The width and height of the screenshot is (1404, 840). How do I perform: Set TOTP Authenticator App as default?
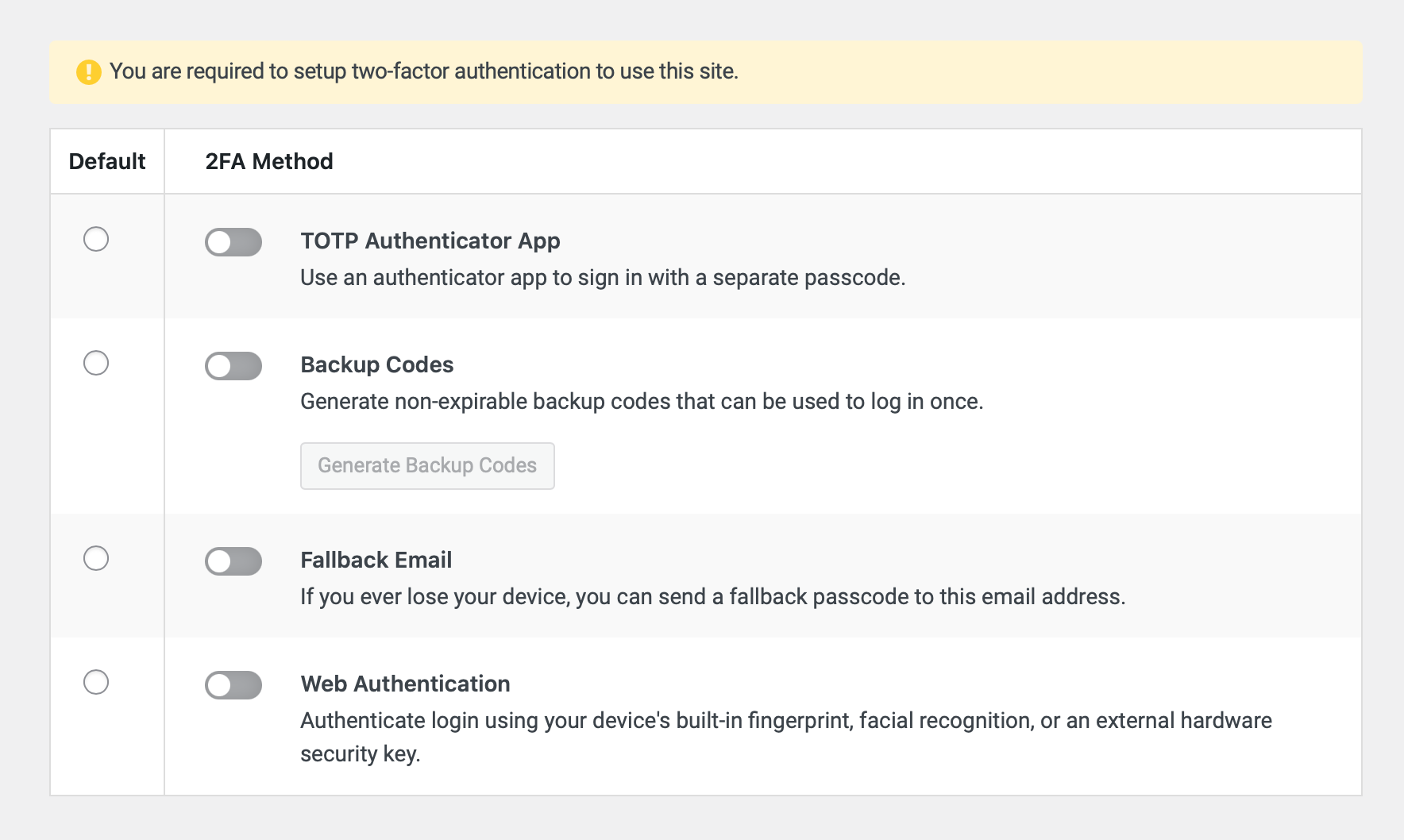tap(96, 239)
